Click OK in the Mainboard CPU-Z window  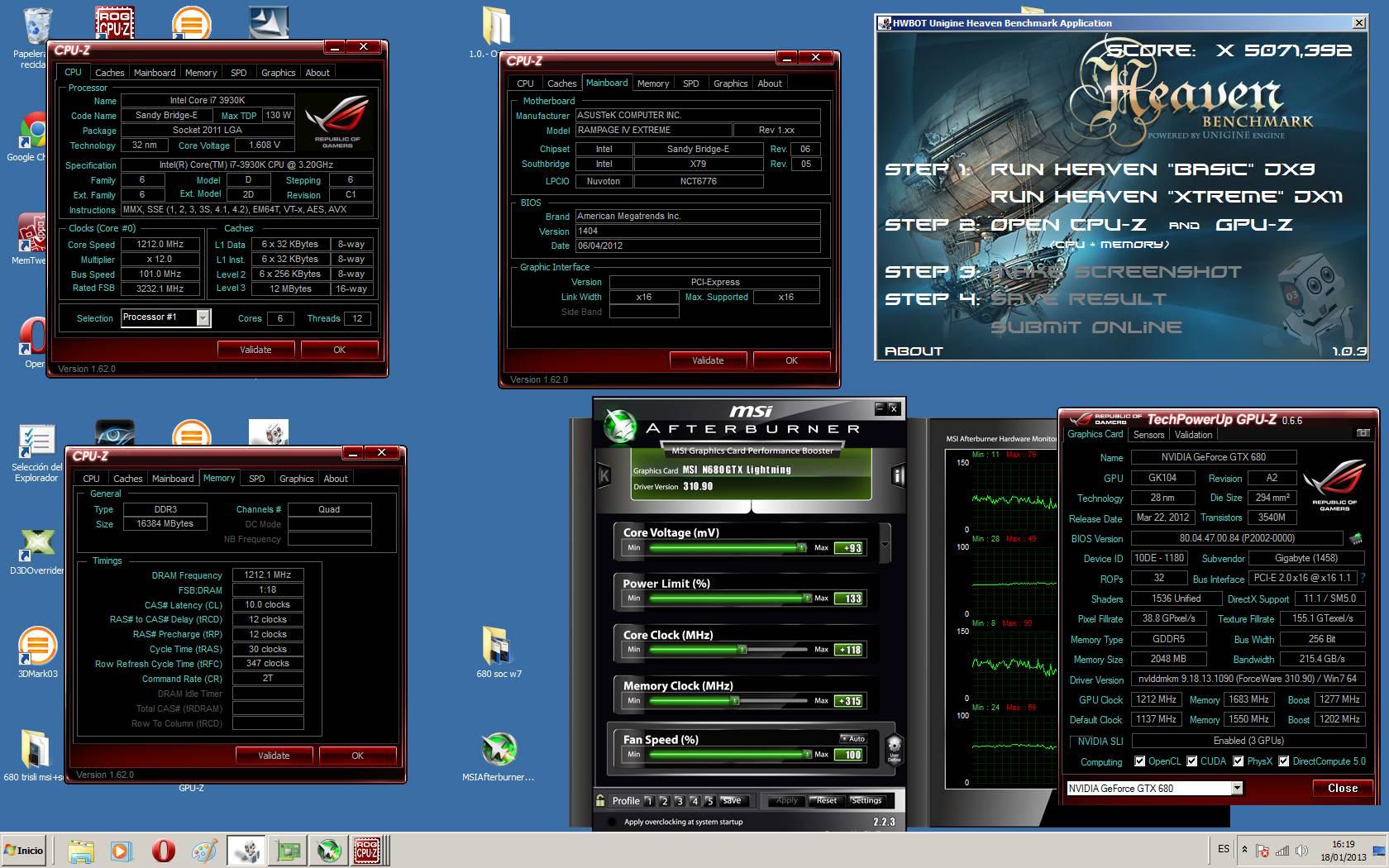[791, 360]
